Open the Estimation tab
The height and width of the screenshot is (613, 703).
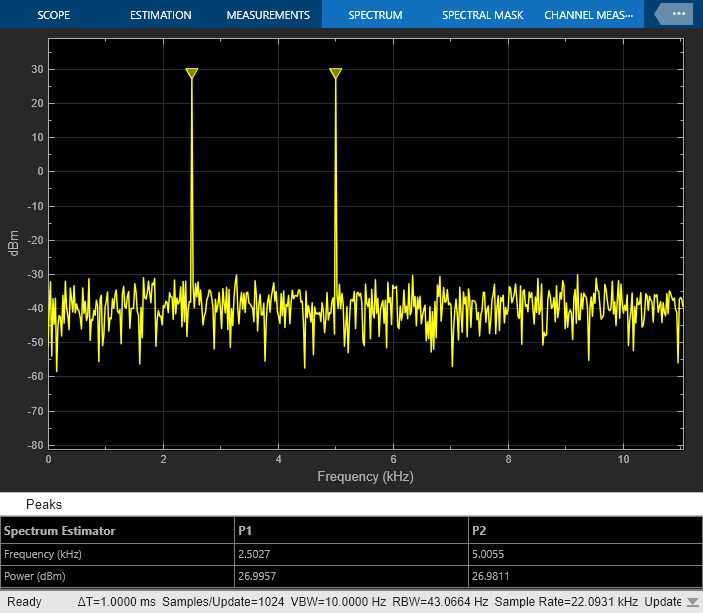(160, 16)
